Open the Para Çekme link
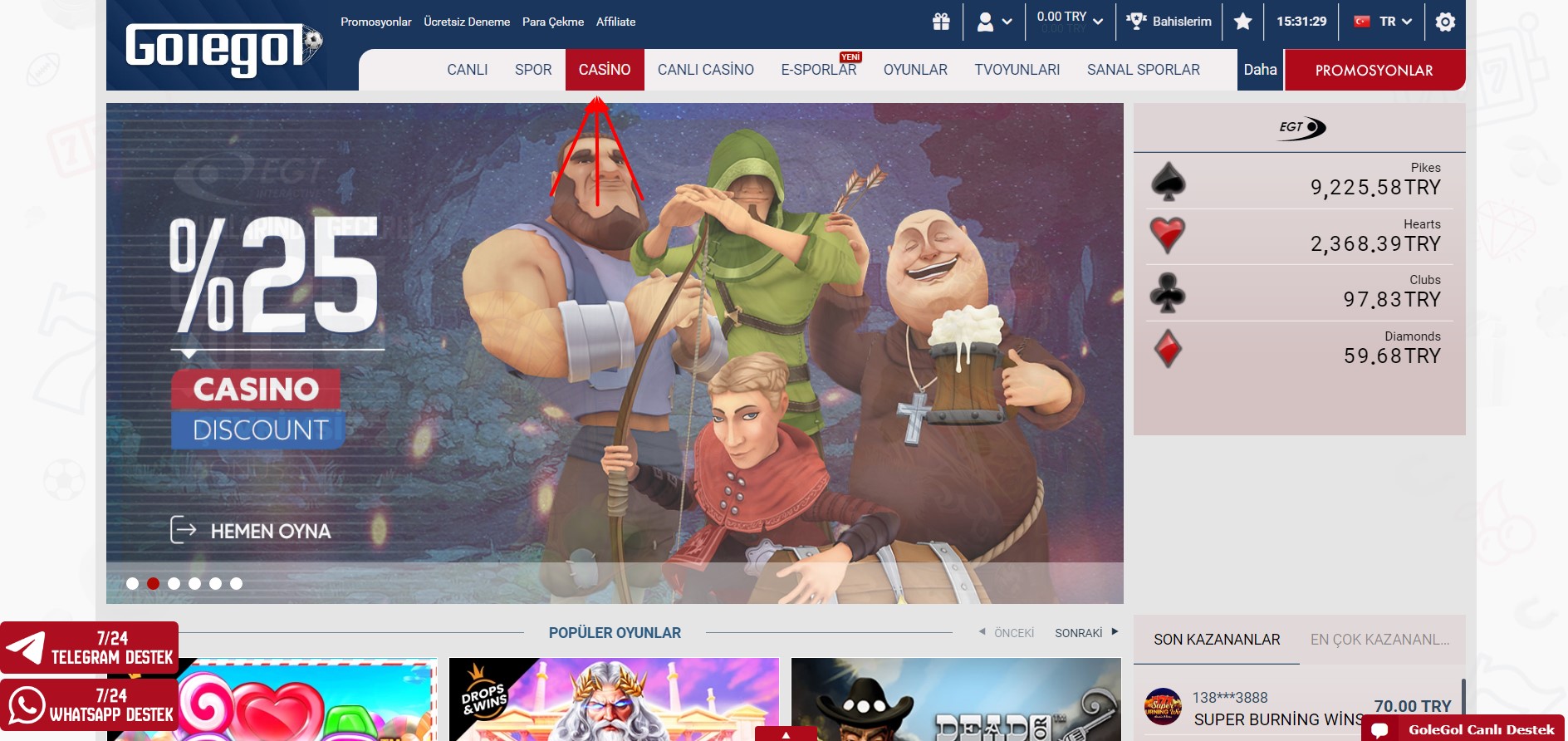1568x741 pixels. coord(553,22)
